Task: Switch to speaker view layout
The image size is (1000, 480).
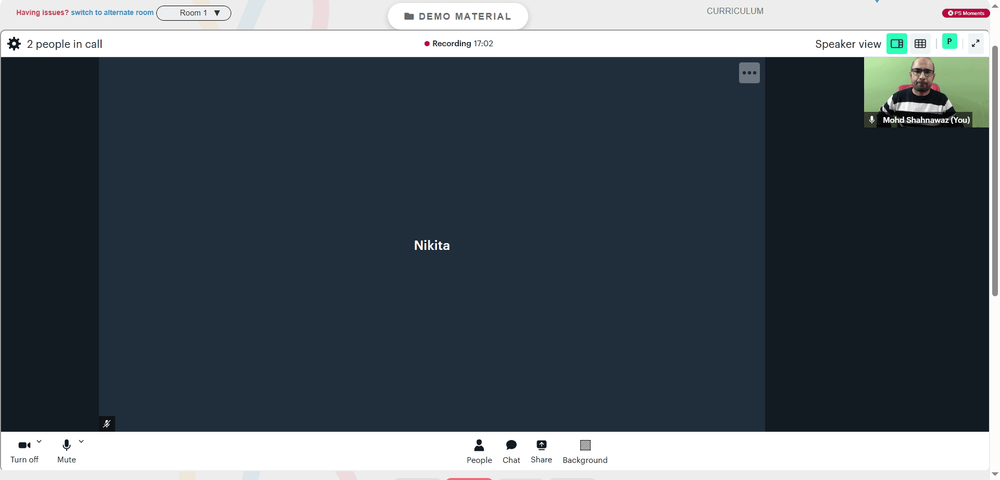Action: point(897,44)
